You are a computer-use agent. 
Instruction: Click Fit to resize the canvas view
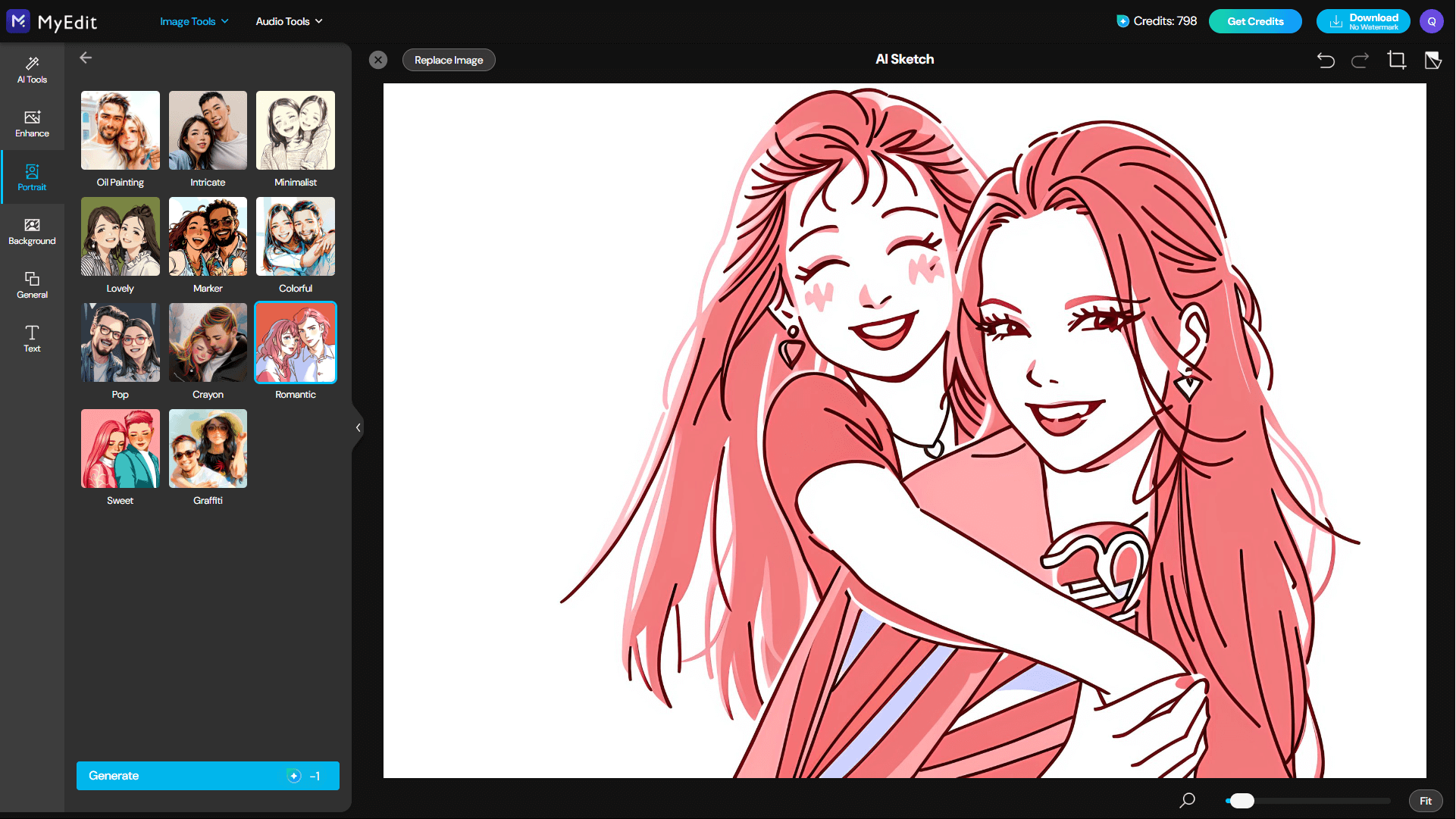pos(1426,800)
